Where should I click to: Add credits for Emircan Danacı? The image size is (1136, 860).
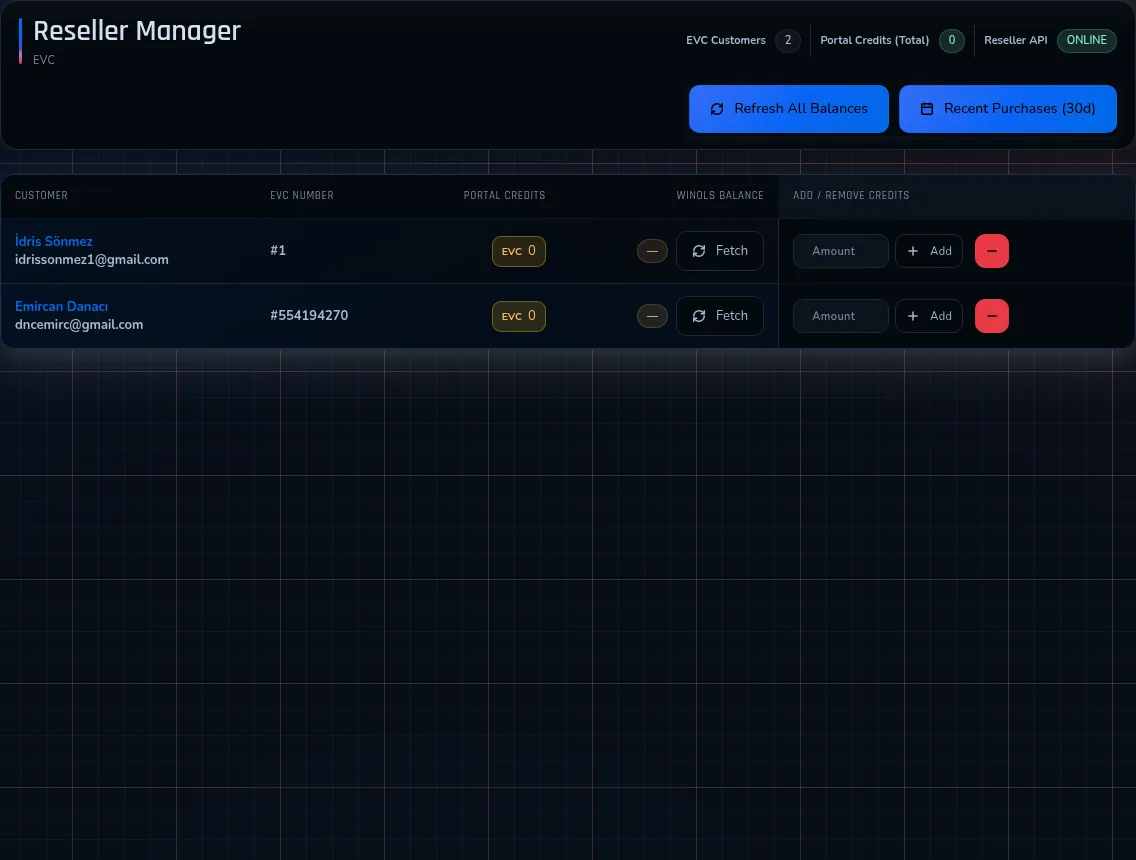[929, 316]
